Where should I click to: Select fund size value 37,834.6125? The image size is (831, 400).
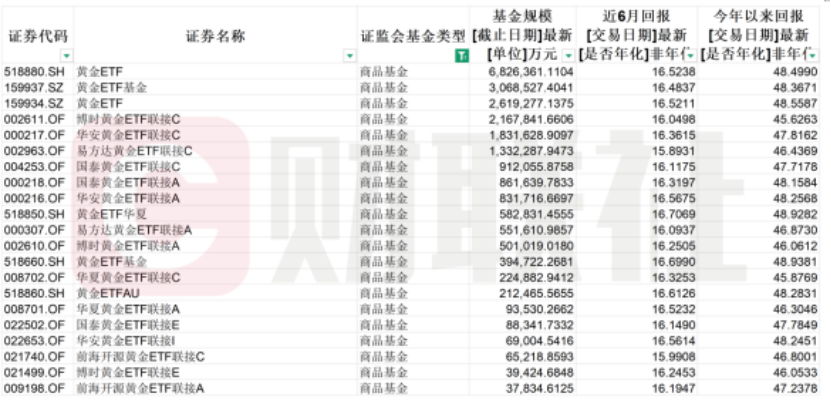point(540,388)
